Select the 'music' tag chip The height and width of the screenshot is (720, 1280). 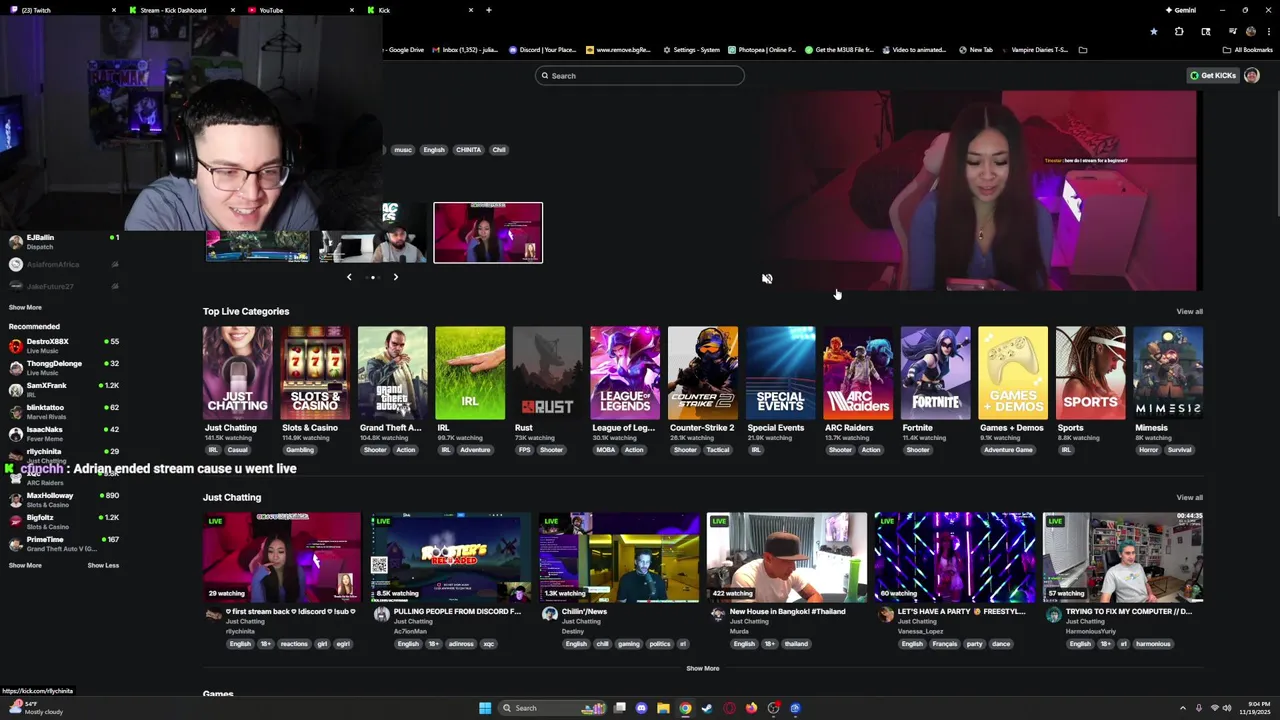[402, 150]
